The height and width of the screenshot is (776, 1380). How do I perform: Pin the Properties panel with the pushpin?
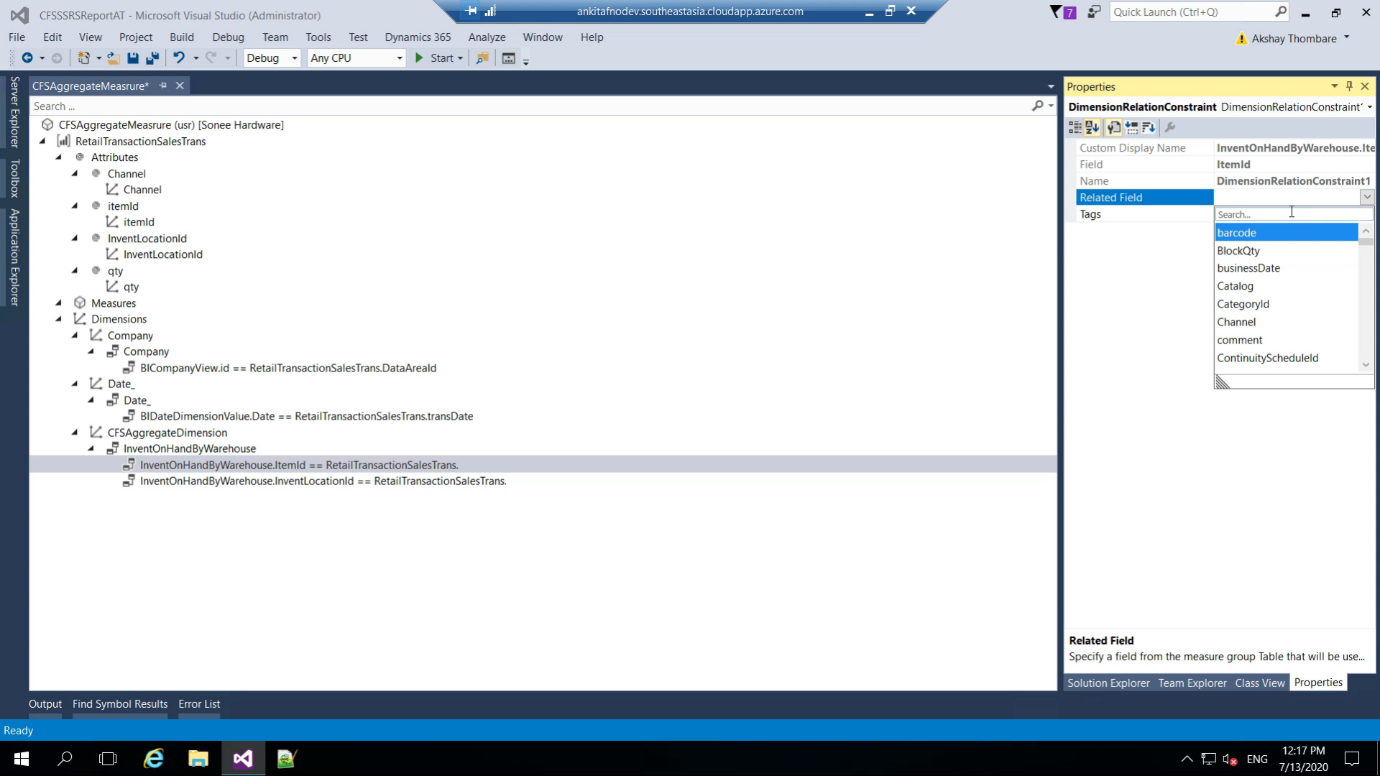coord(1349,87)
